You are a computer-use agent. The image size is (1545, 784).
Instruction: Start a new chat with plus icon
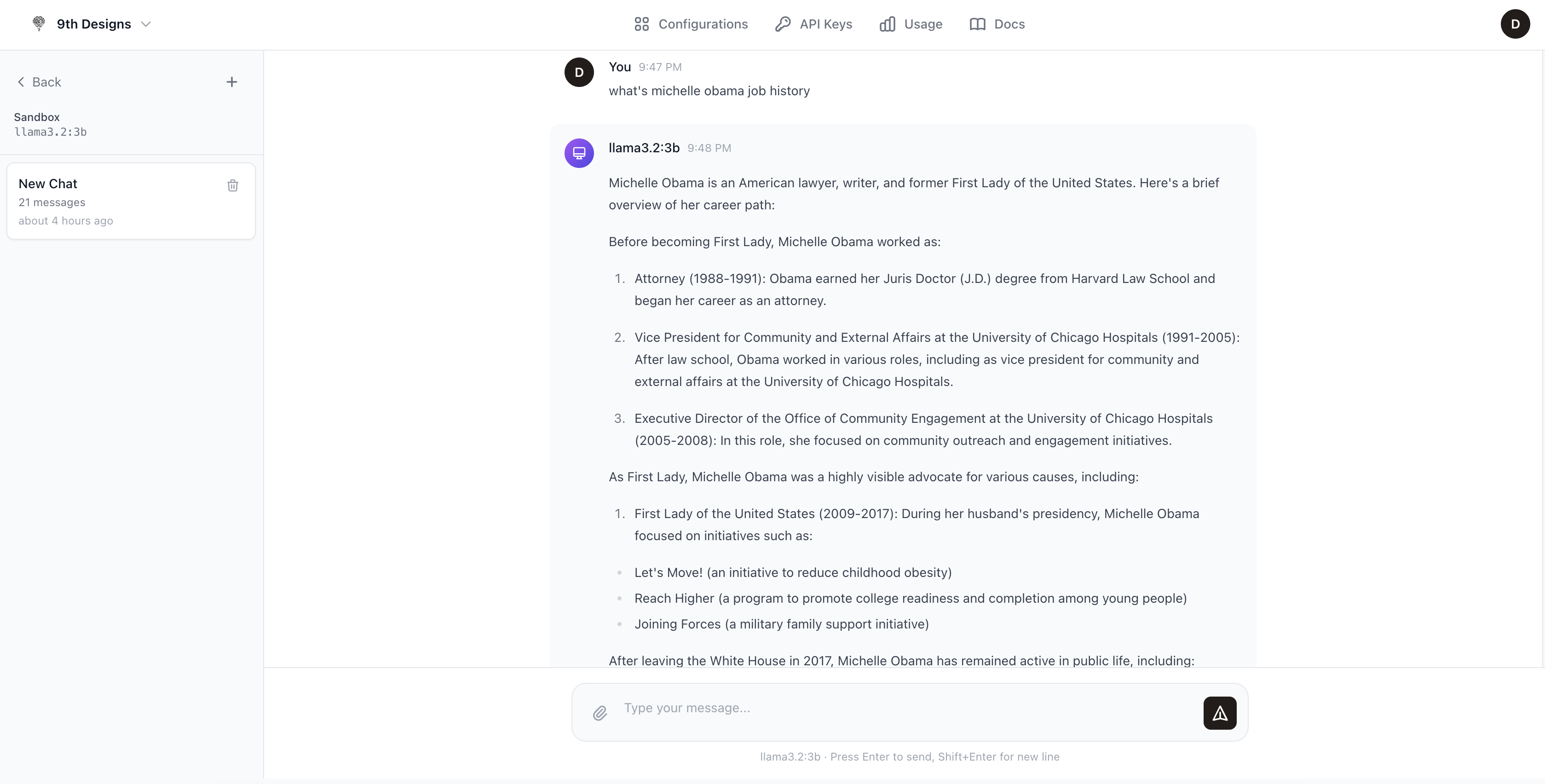click(x=231, y=82)
